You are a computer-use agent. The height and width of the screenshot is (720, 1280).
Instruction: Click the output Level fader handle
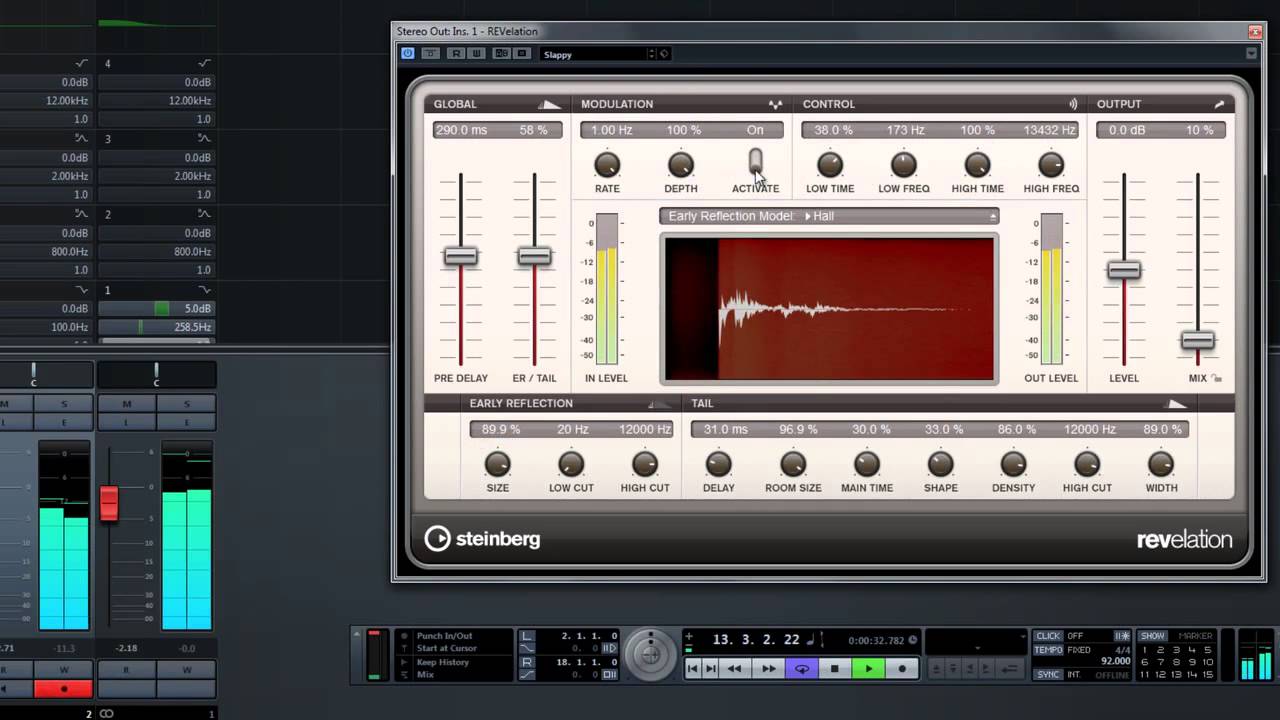(1124, 270)
